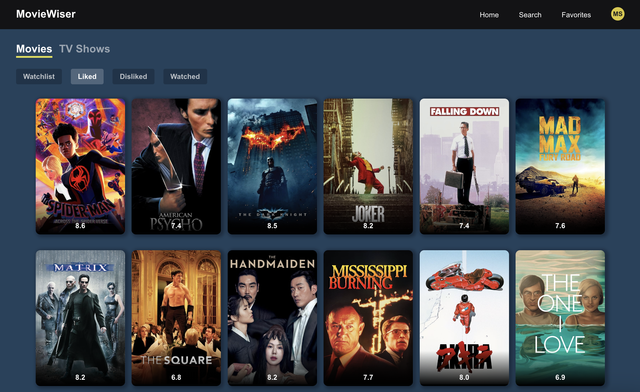640x392 pixels.
Task: Open the Mississippi Burning poster
Action: [368, 318]
